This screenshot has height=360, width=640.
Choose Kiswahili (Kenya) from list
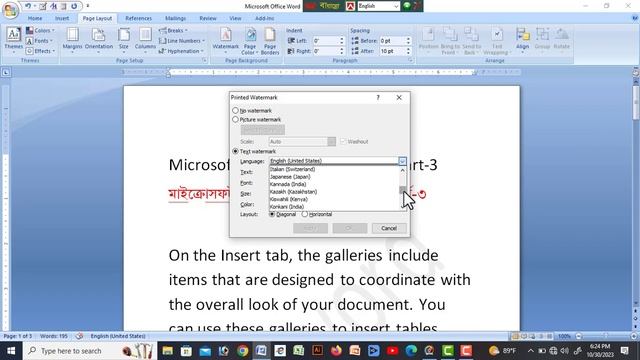334,199
